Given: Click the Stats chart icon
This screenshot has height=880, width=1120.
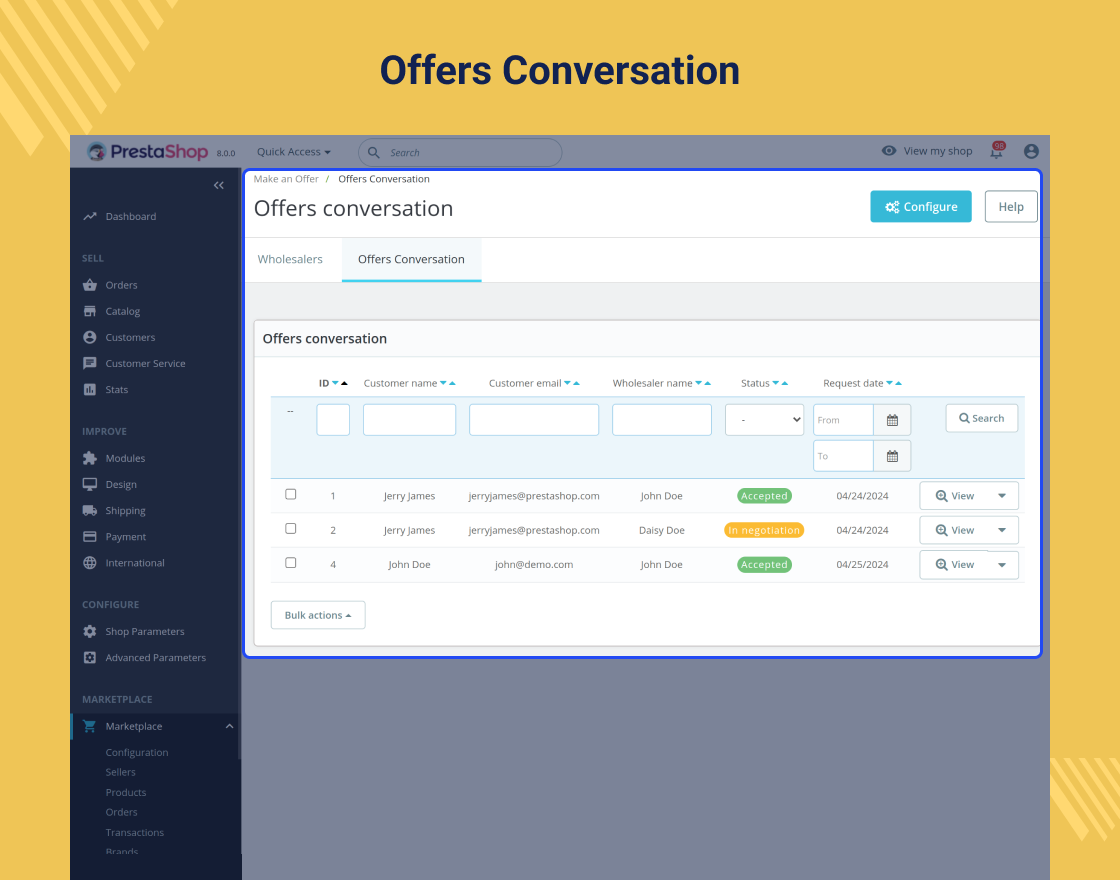Looking at the screenshot, I should pyautogui.click(x=89, y=389).
